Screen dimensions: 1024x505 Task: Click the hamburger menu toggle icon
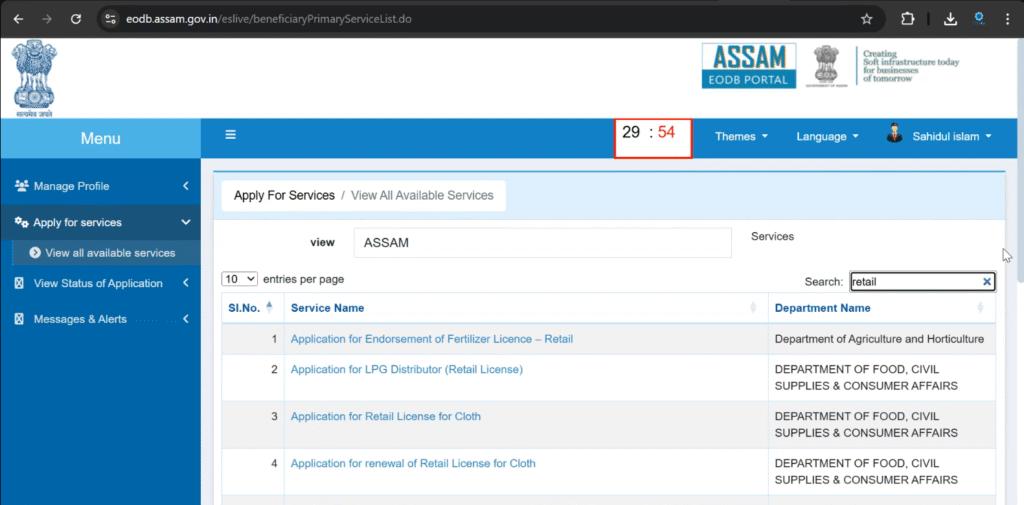pyautogui.click(x=230, y=135)
